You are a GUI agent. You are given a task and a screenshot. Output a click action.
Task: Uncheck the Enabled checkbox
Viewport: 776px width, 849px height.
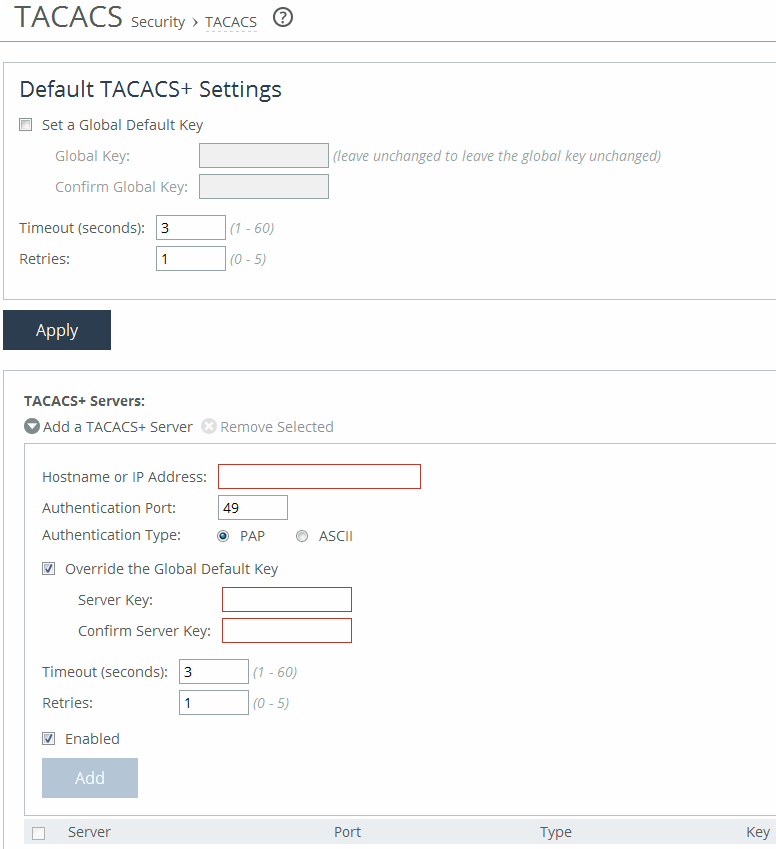tap(49, 739)
